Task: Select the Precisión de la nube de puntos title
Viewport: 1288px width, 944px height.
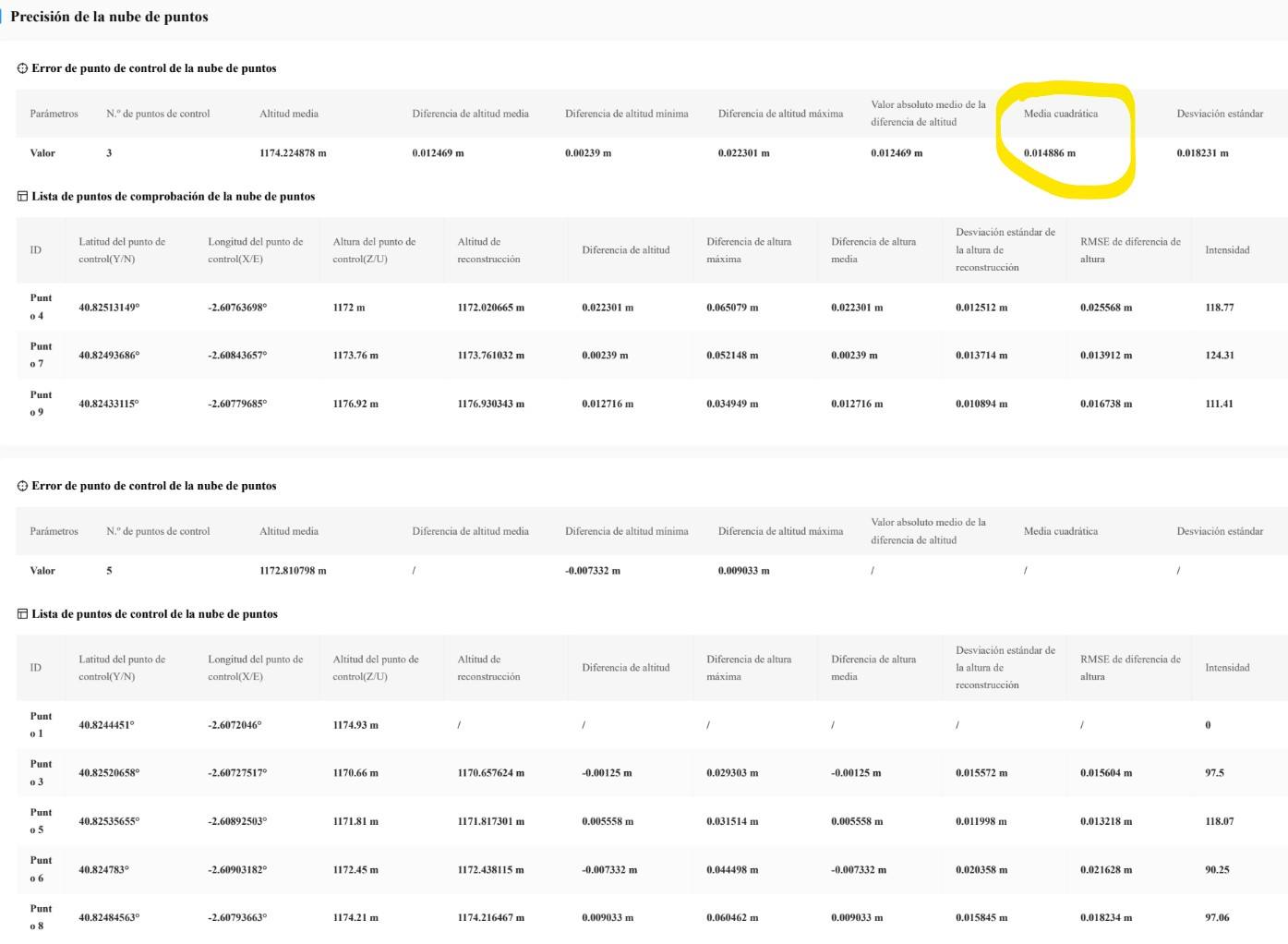Action: (109, 17)
